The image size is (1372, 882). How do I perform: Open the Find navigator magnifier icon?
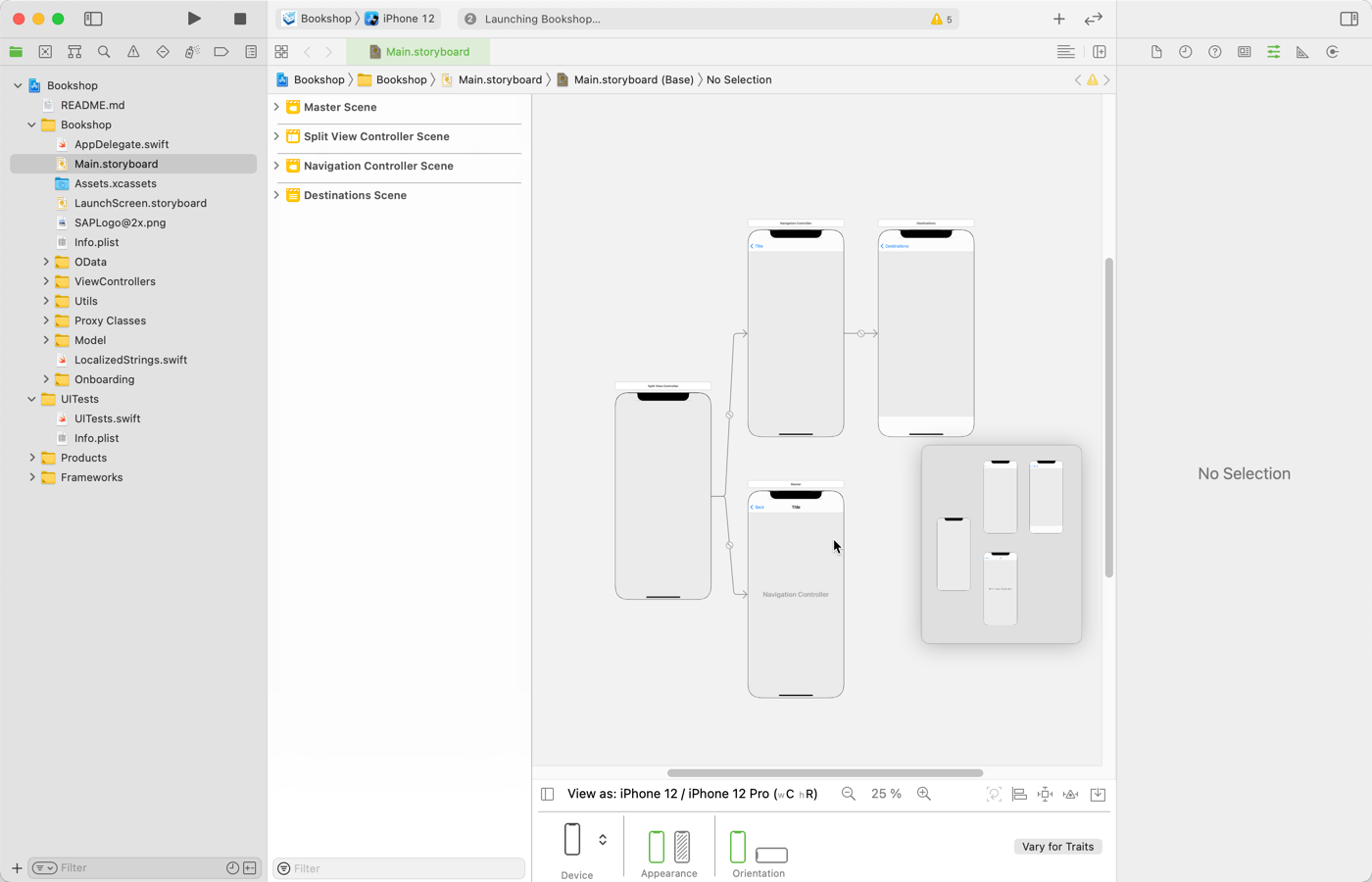[104, 52]
